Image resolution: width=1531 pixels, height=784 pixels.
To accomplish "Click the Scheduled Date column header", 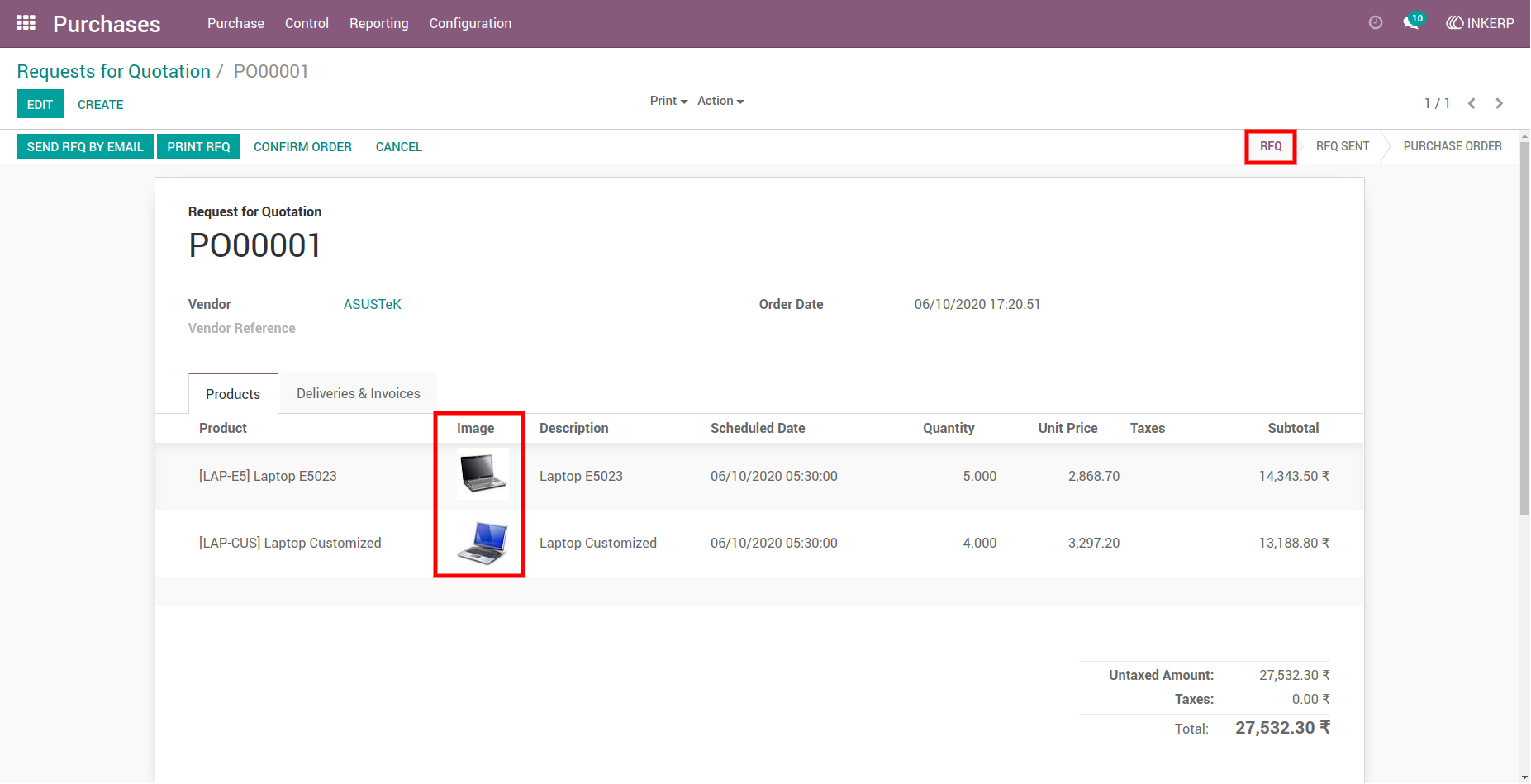I will tap(758, 428).
